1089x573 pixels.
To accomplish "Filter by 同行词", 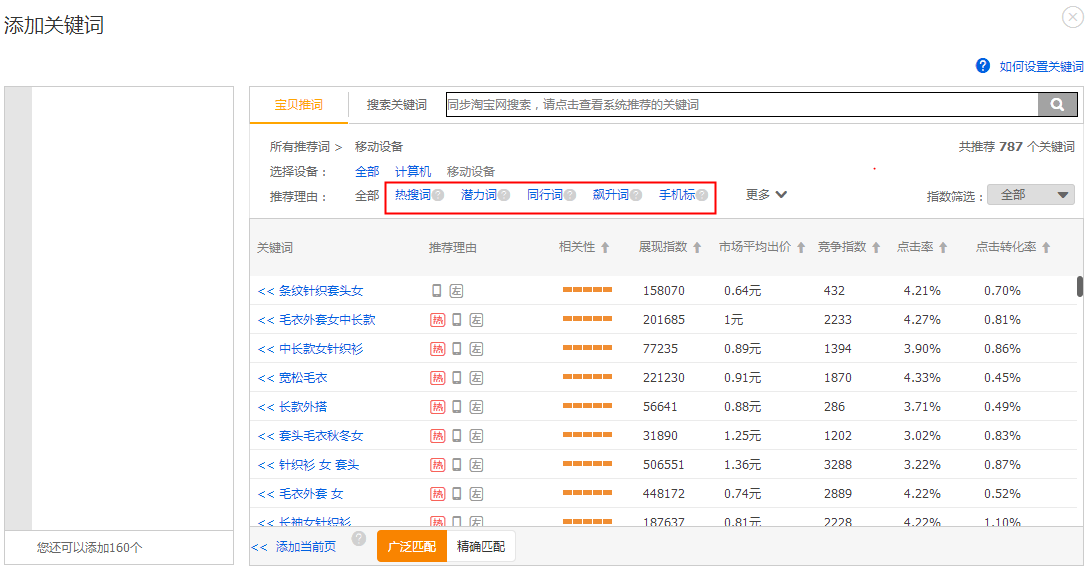I will (x=544, y=194).
